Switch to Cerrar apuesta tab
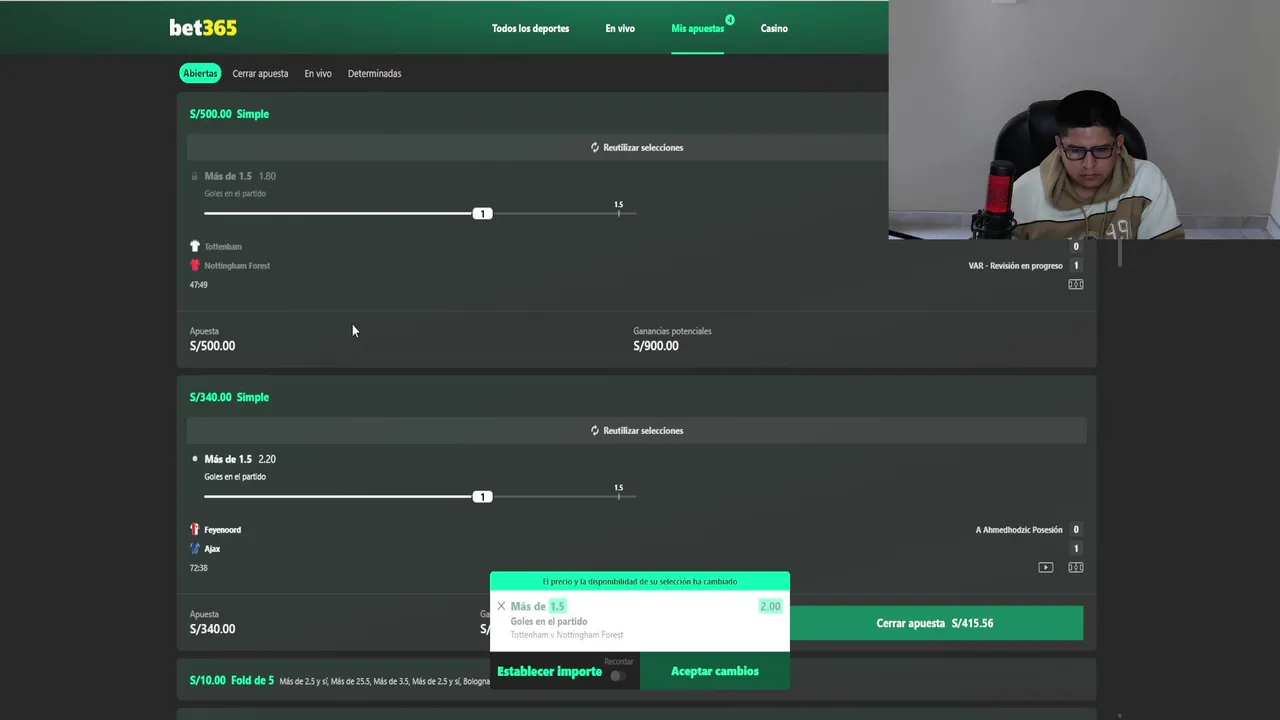This screenshot has width=1280, height=720. tap(260, 73)
